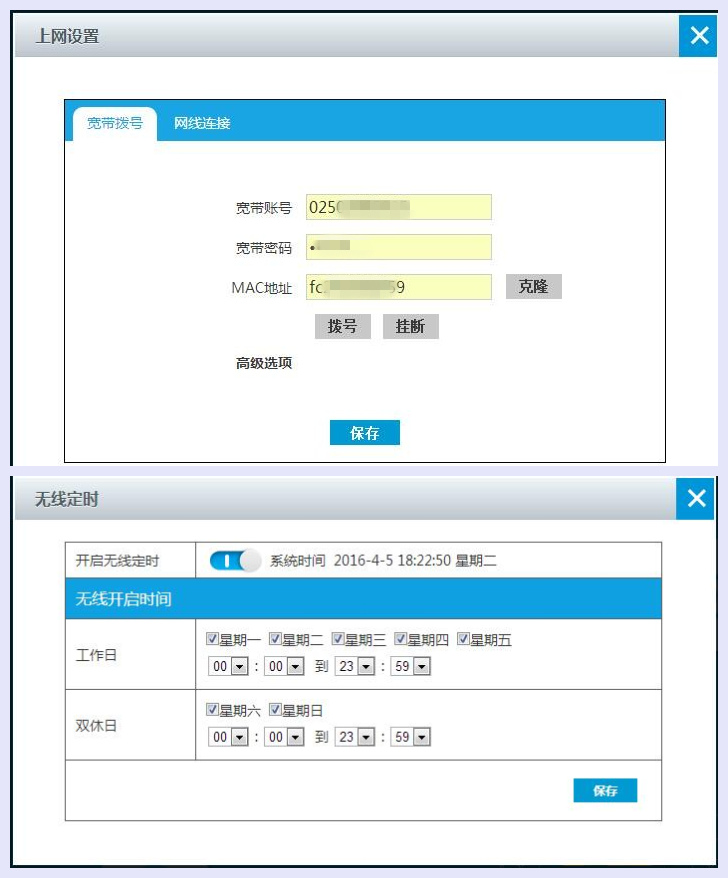Screen dimensions: 728x878
Task: Open 高级选项 advanced options
Action: 264,363
